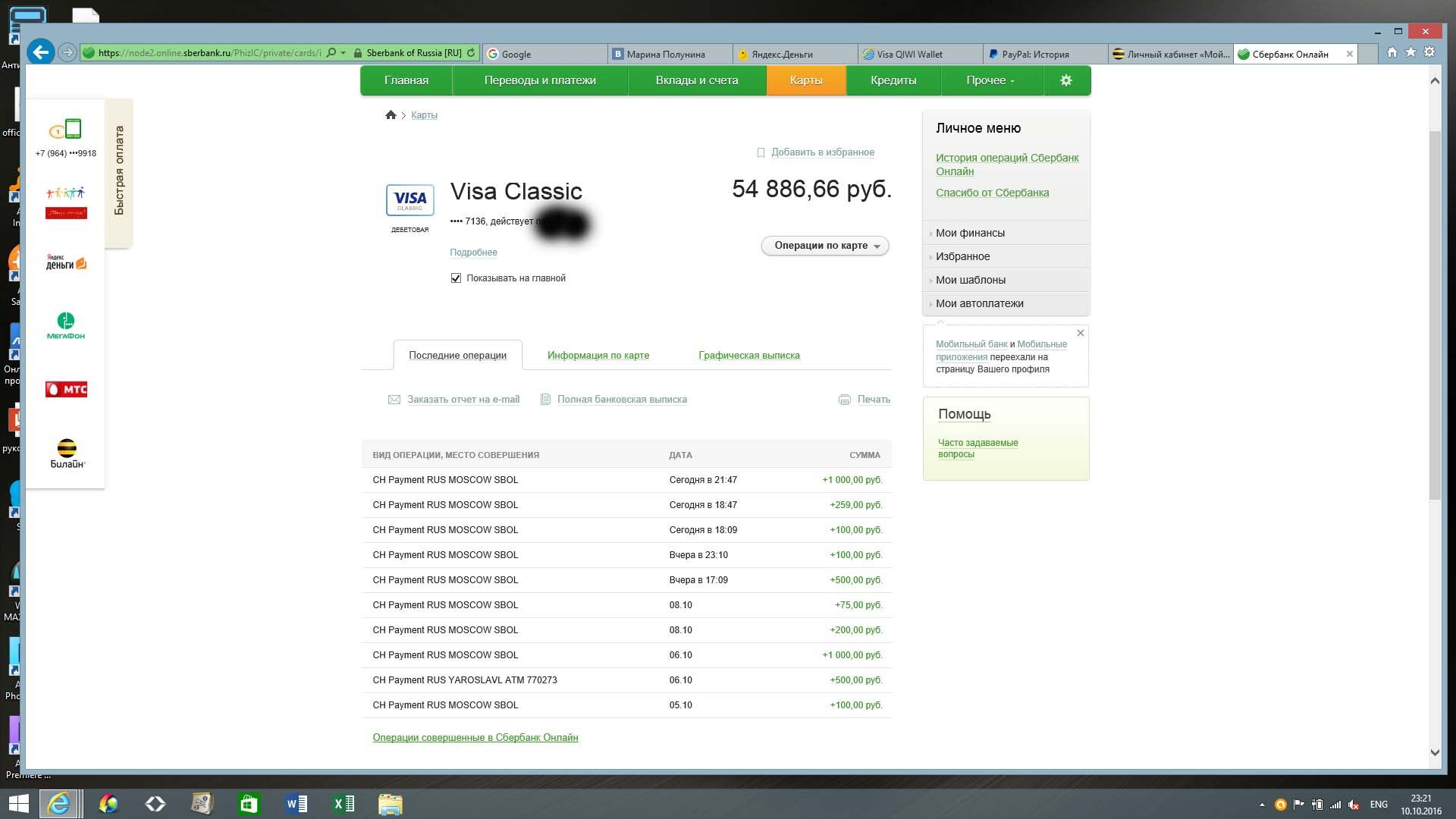Open Windows Store from the taskbar
The height and width of the screenshot is (819, 1456).
(249, 804)
